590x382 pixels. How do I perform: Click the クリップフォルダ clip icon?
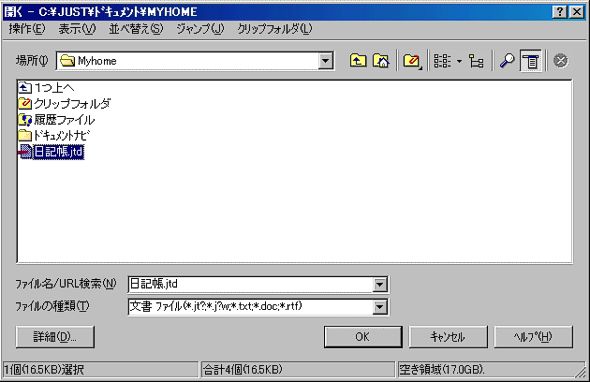point(25,103)
